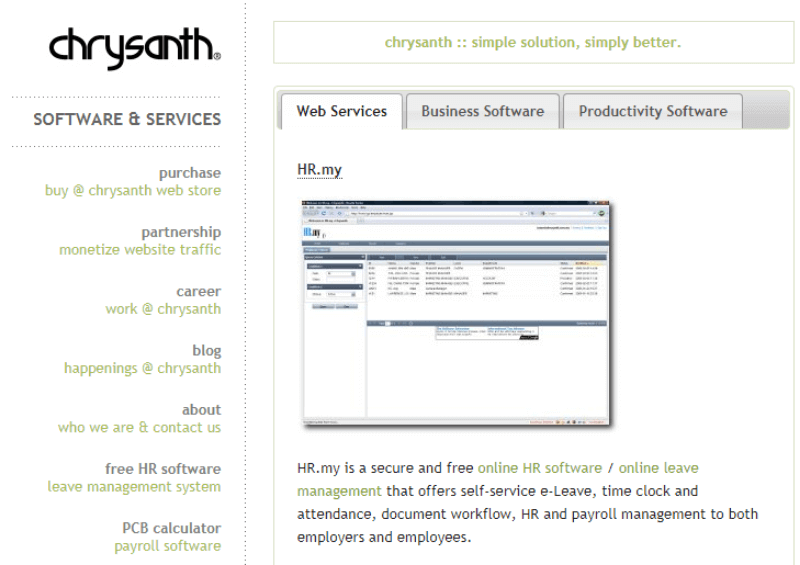The image size is (800, 565).
Task: Click the 'PCB calculator' heading
Action: [x=171, y=528]
